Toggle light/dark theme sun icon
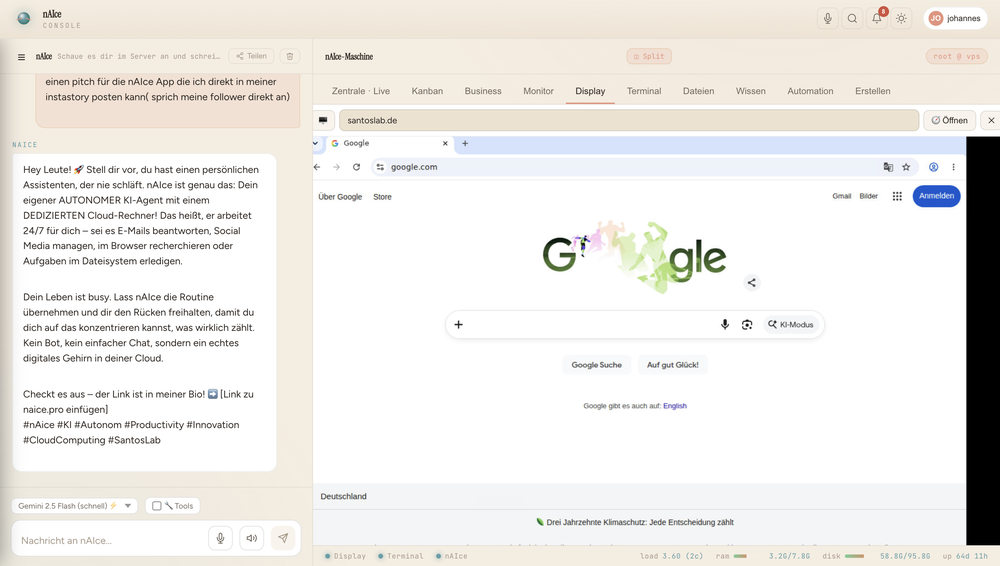 [x=901, y=19]
